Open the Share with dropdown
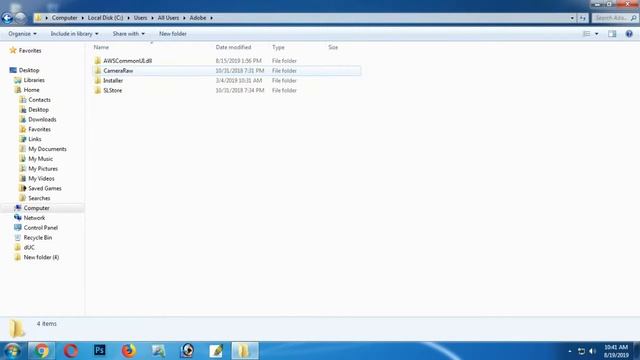The image size is (640, 360). [129, 34]
